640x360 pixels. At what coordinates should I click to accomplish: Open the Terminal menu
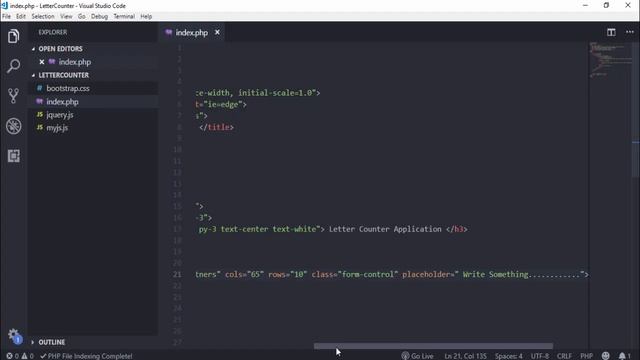[x=124, y=16]
